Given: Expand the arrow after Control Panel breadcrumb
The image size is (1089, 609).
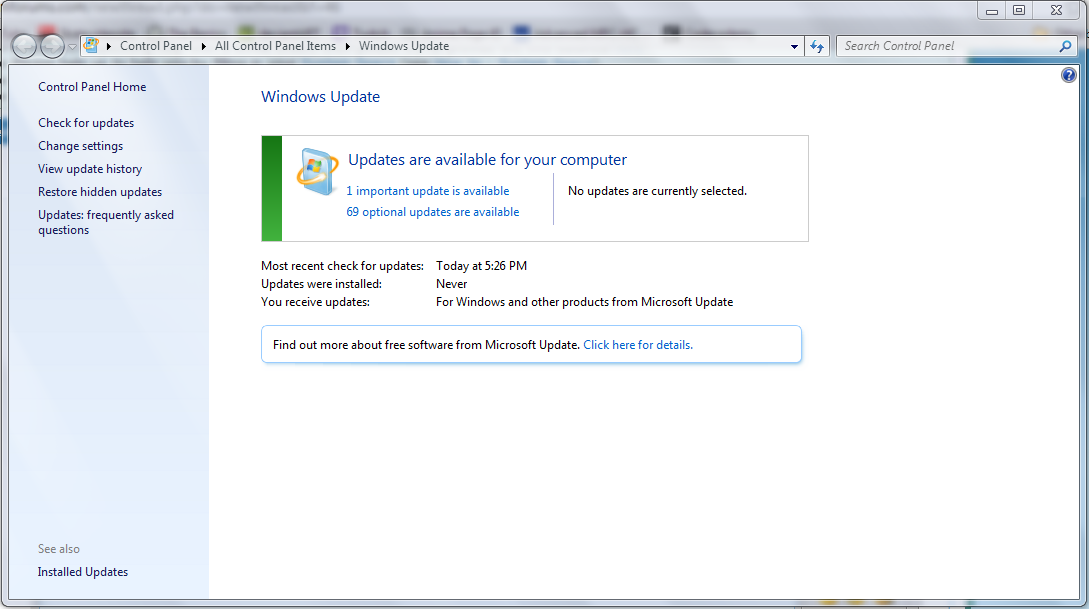Looking at the screenshot, I should coord(203,47).
